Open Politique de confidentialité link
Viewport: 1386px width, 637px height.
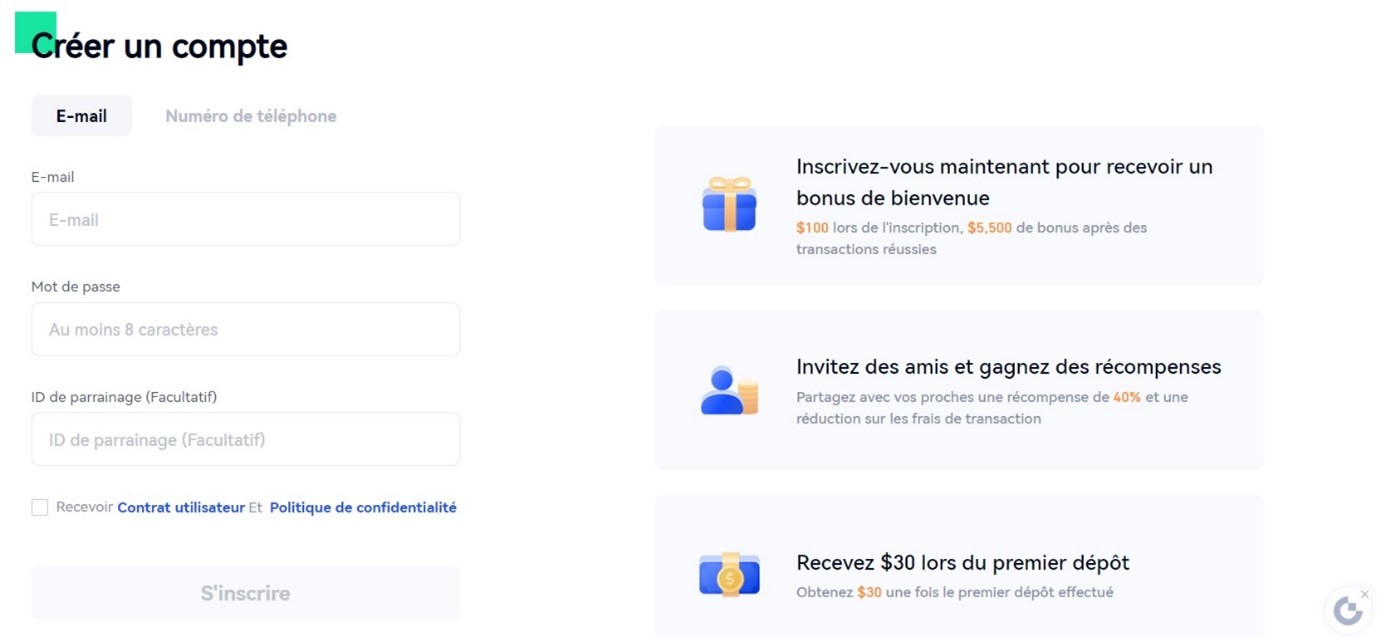(363, 507)
